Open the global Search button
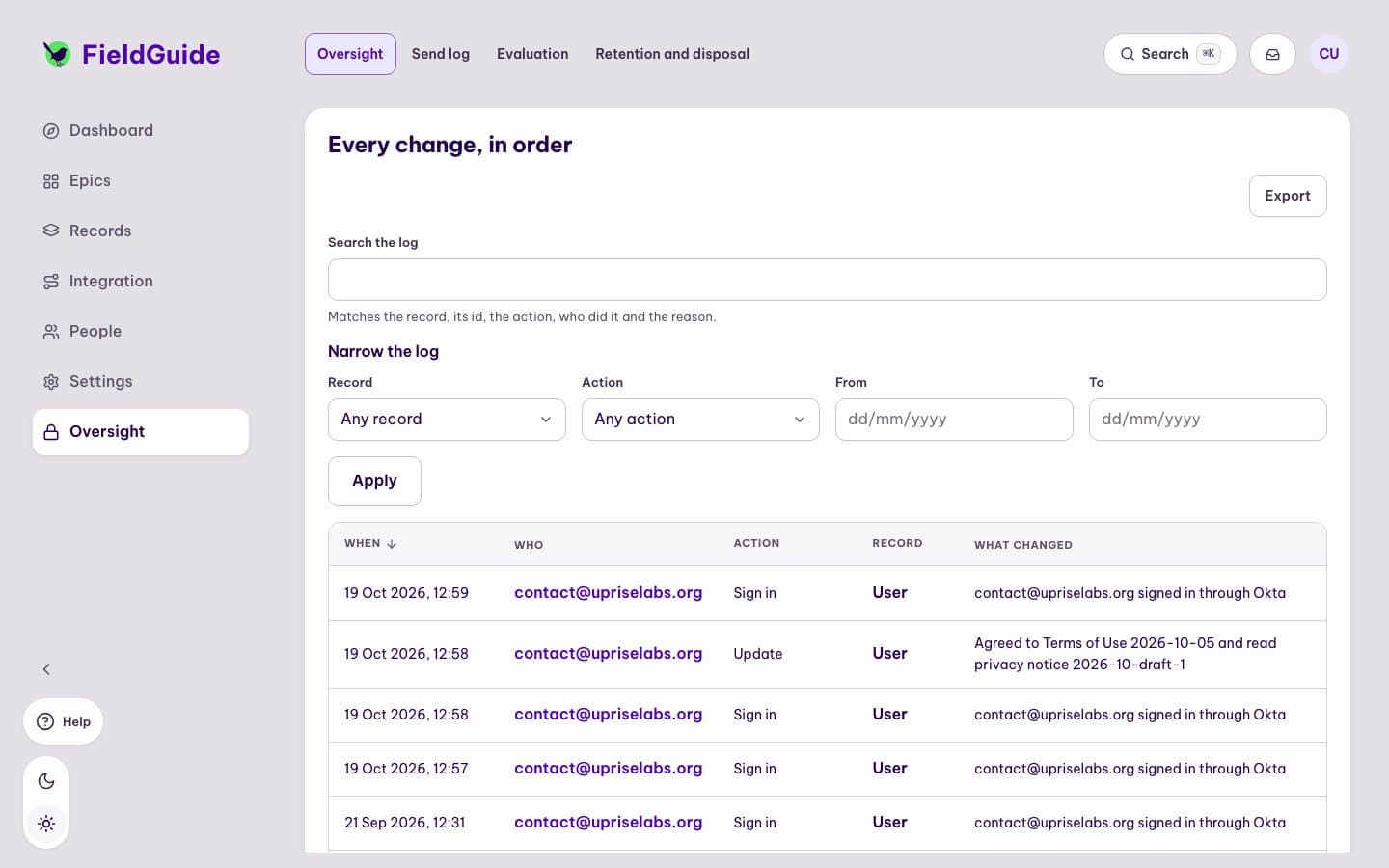This screenshot has height=868, width=1389. [x=1170, y=54]
